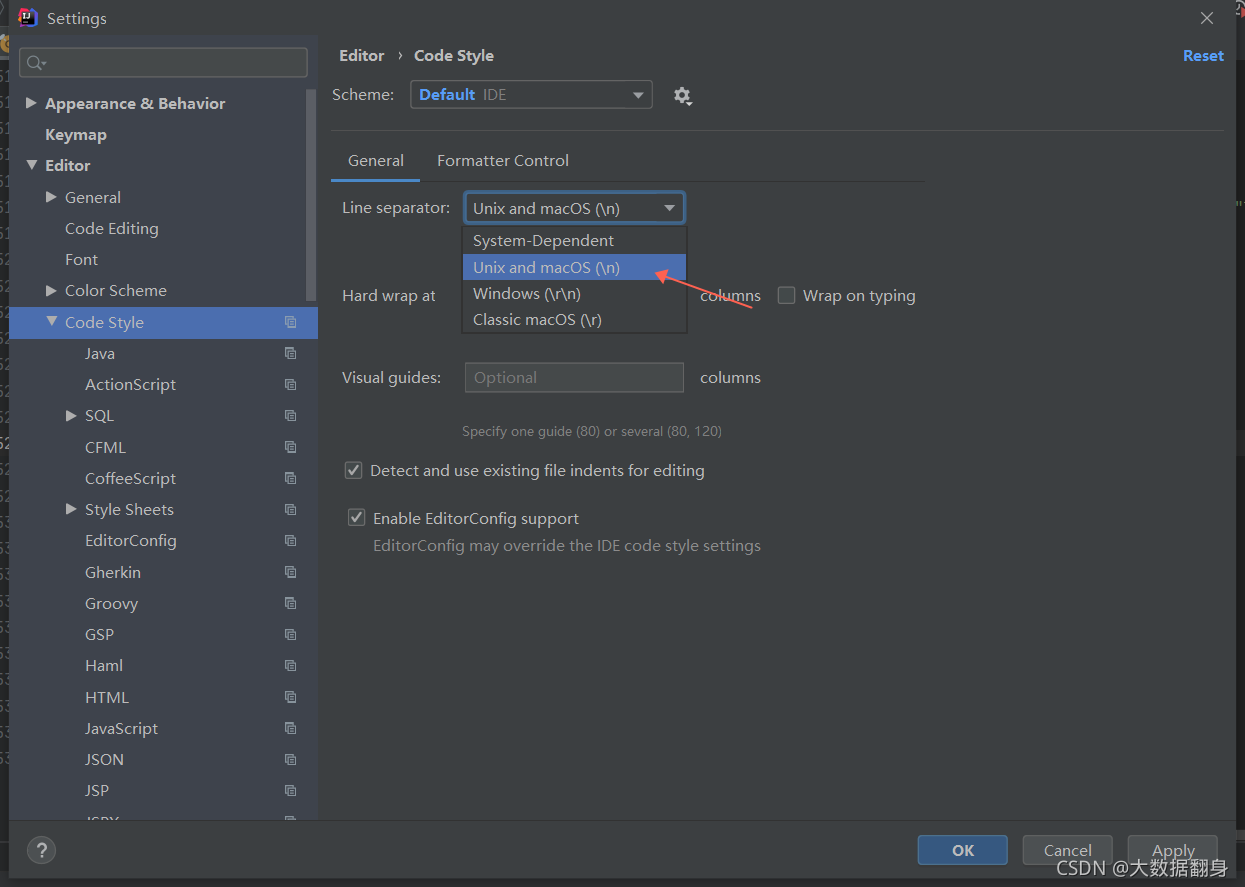The image size is (1245, 887).
Task: Choose System-Dependent line separator
Action: click(x=574, y=241)
